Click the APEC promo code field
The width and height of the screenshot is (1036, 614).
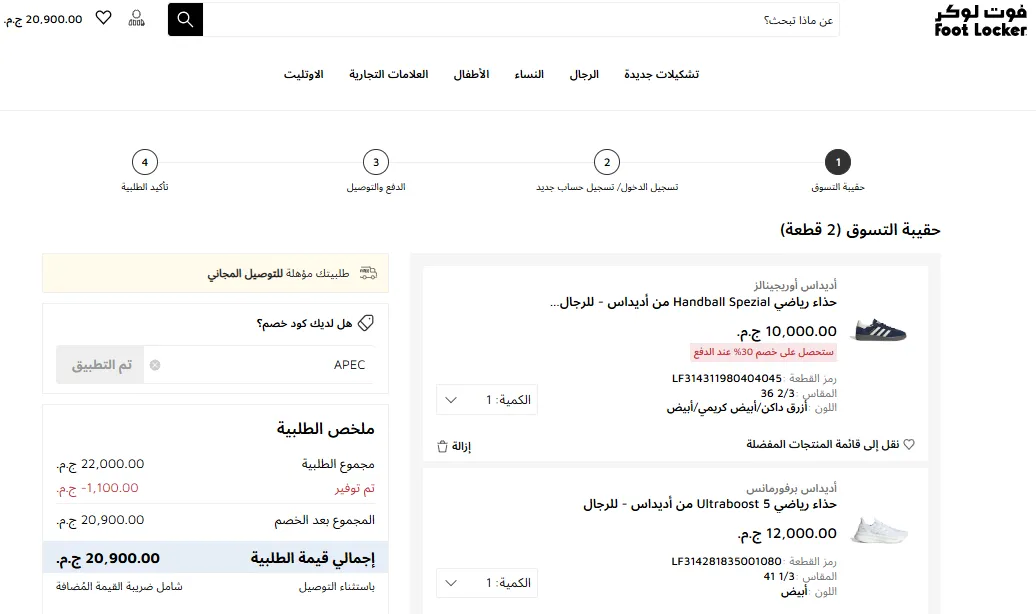tap(258, 365)
